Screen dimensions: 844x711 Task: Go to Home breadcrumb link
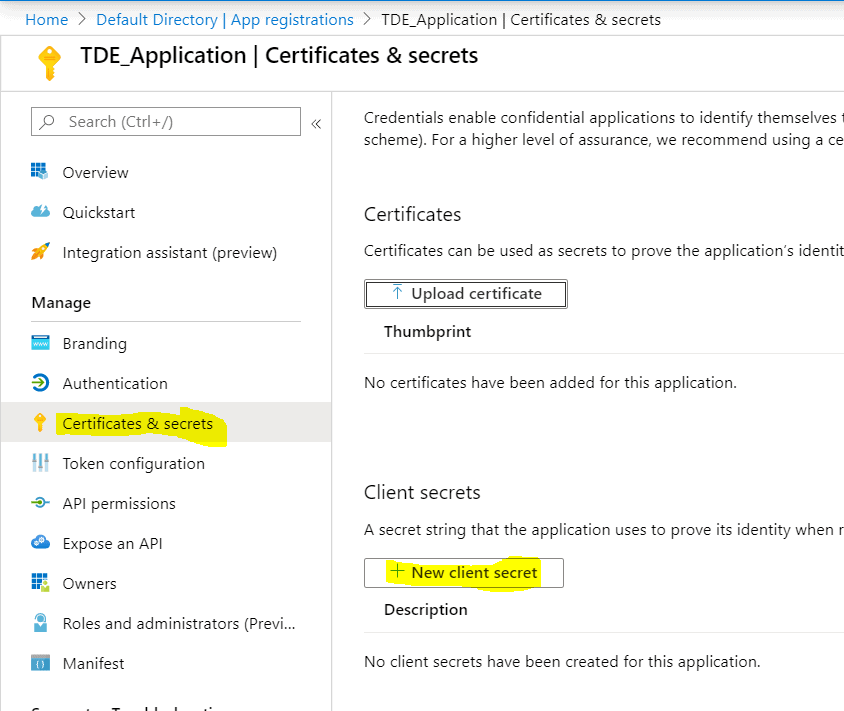pos(47,19)
